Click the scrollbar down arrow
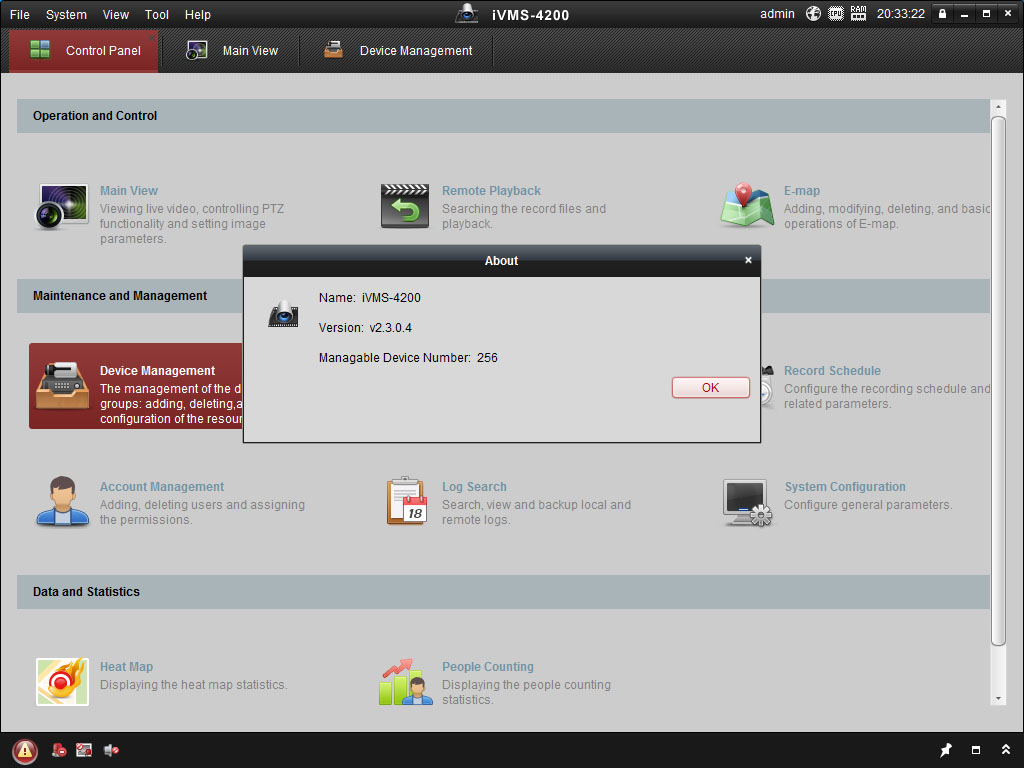This screenshot has width=1024, height=768. (x=998, y=698)
